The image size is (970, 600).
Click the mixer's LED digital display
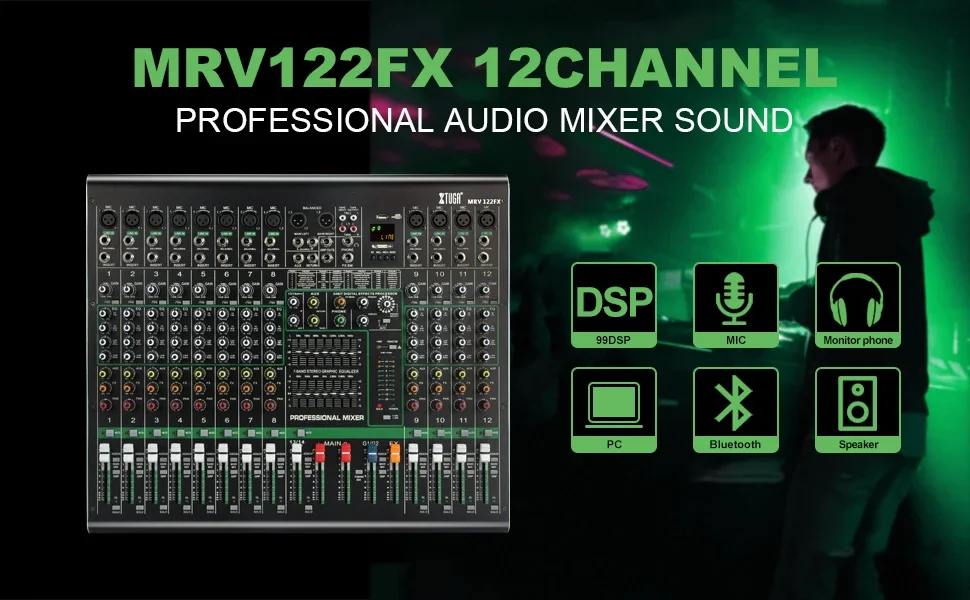click(382, 233)
